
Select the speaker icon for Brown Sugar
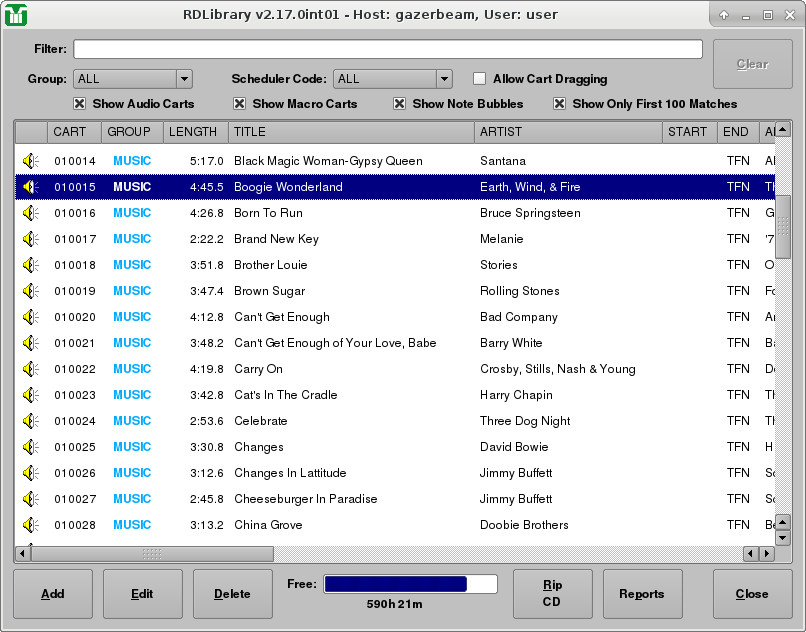[30, 291]
